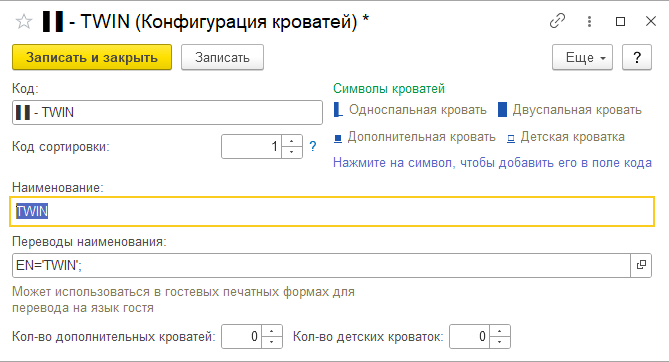This screenshot has width=669, height=362.
Task: Click the Детская кроватка label
Action: [573, 137]
